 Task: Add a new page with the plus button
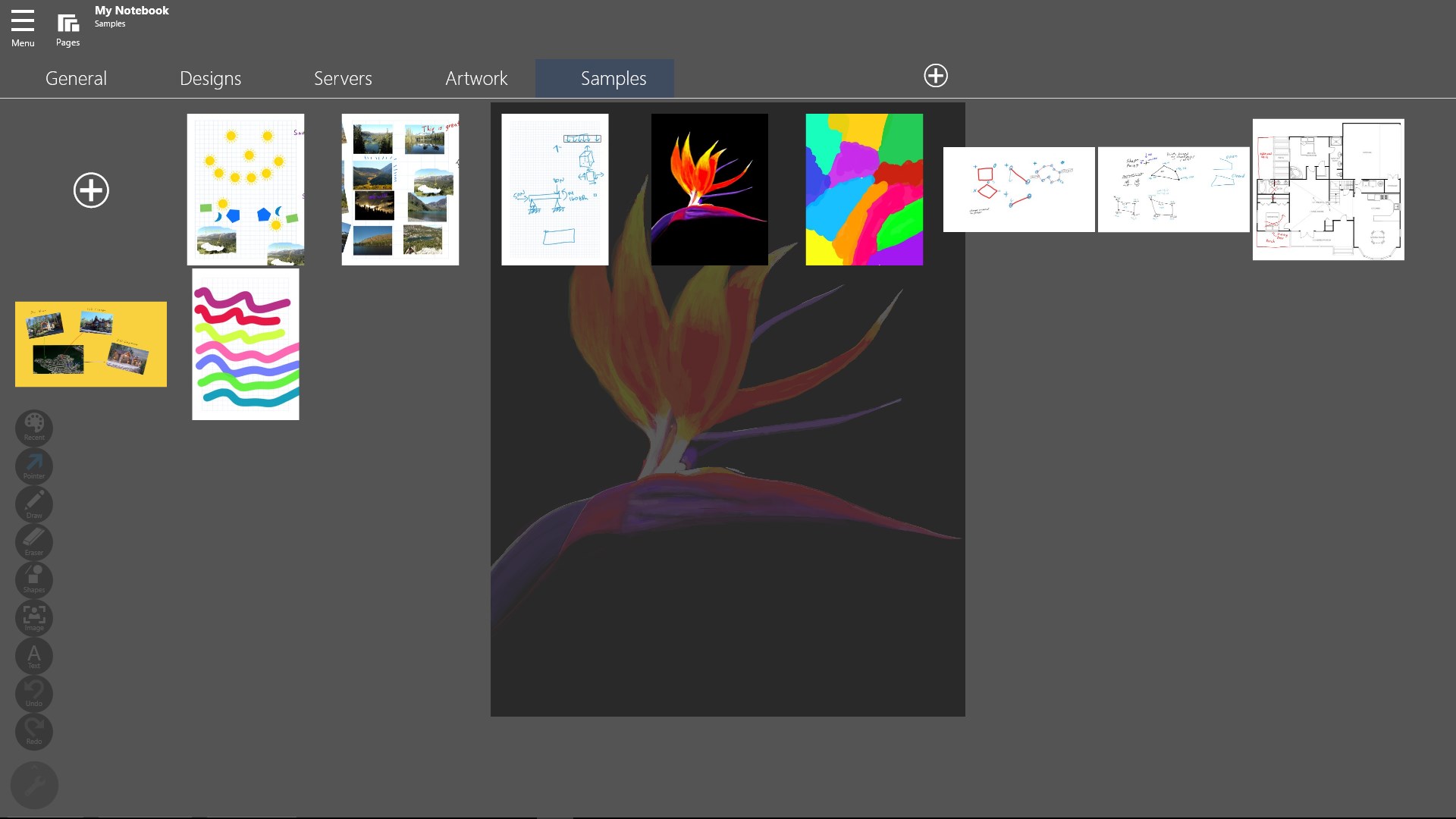coord(91,190)
